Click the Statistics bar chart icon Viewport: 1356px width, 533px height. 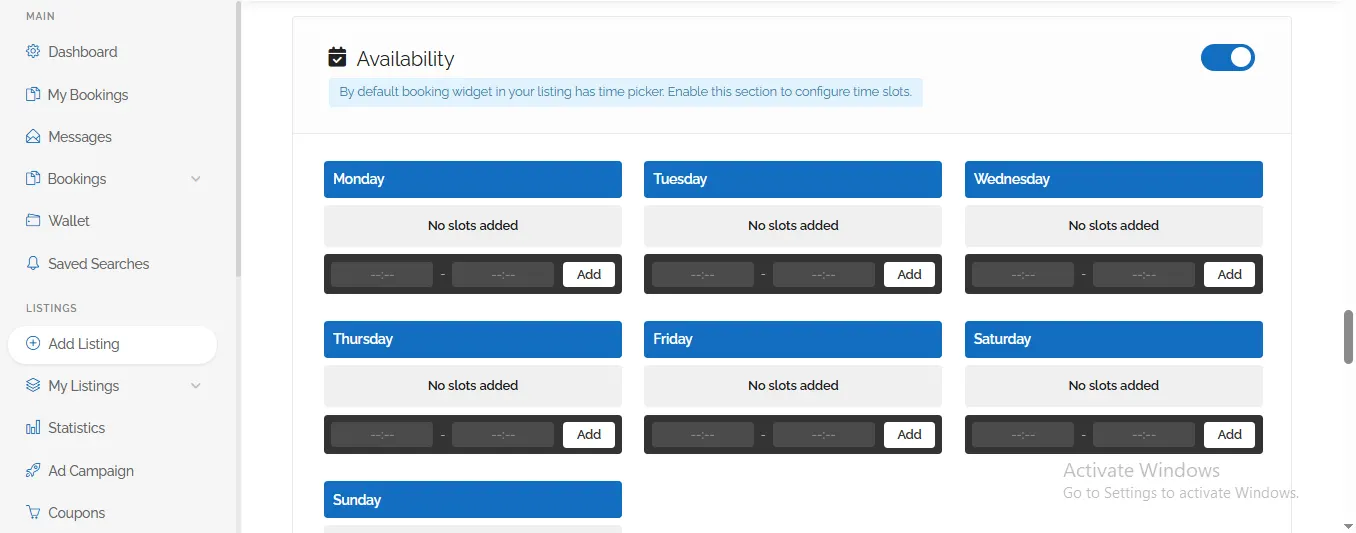(x=33, y=428)
